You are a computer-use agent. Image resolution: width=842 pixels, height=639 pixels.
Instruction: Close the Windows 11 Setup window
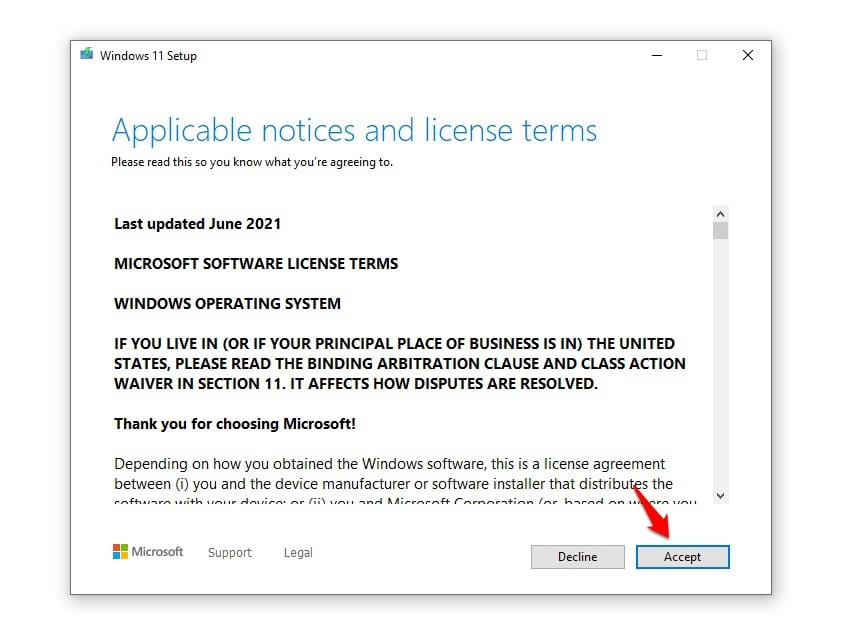pos(747,55)
